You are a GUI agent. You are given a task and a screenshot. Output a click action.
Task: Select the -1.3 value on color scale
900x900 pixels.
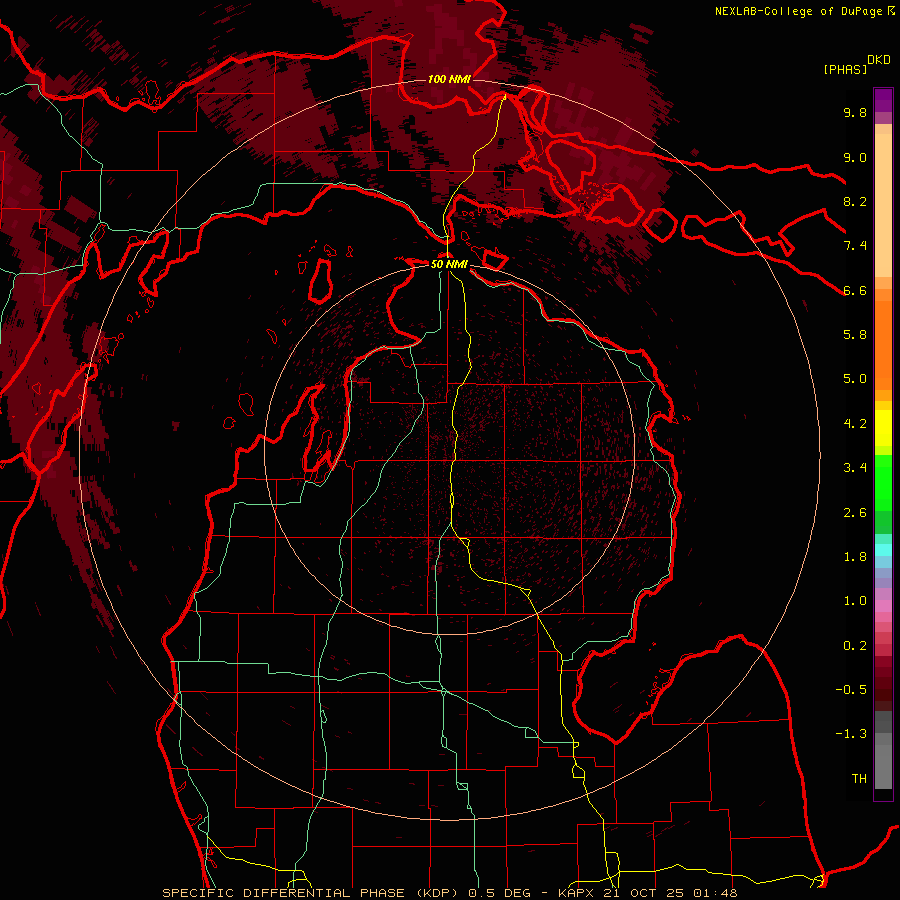[x=851, y=734]
